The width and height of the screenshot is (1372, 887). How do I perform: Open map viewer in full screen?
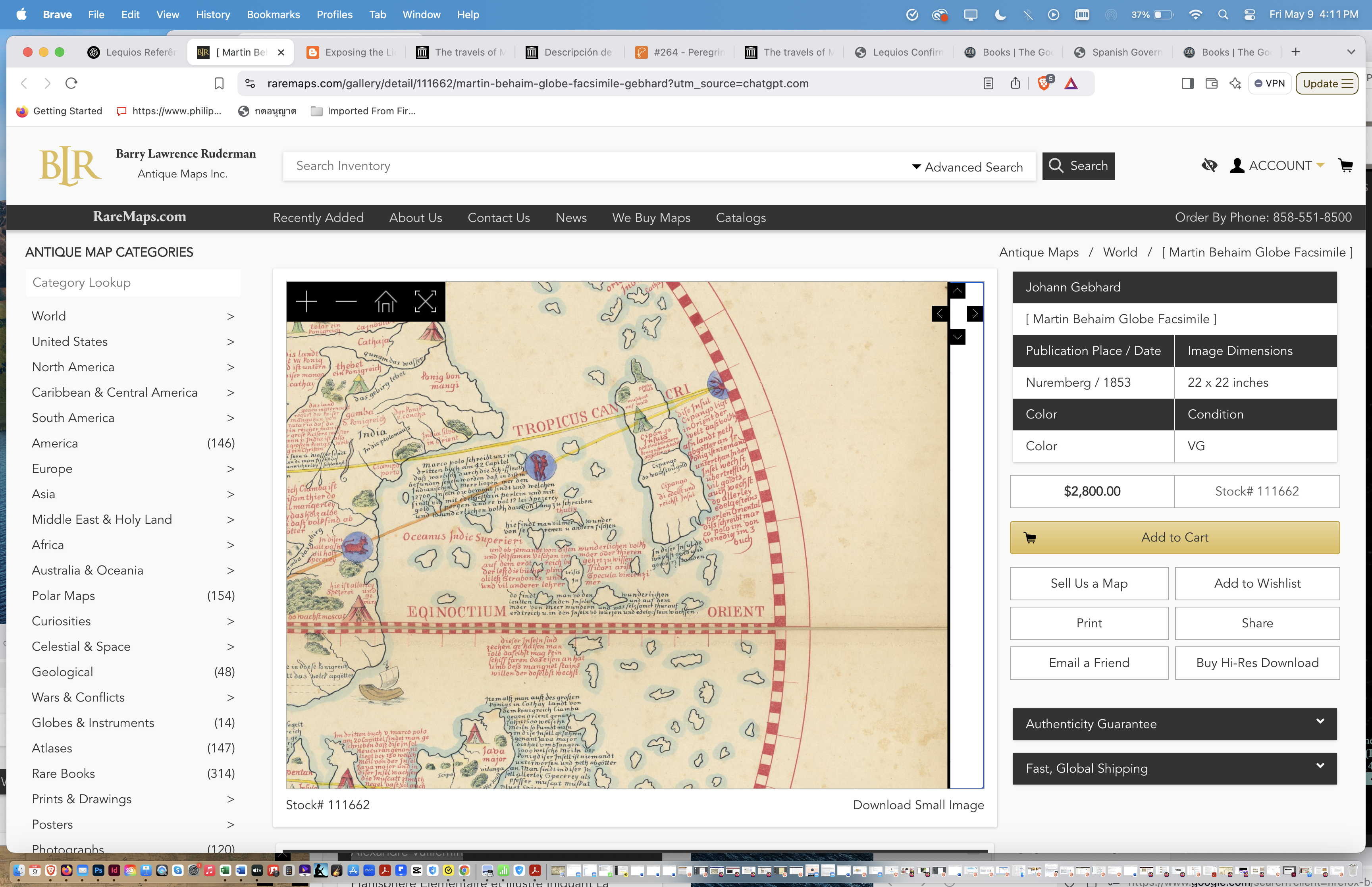(426, 301)
